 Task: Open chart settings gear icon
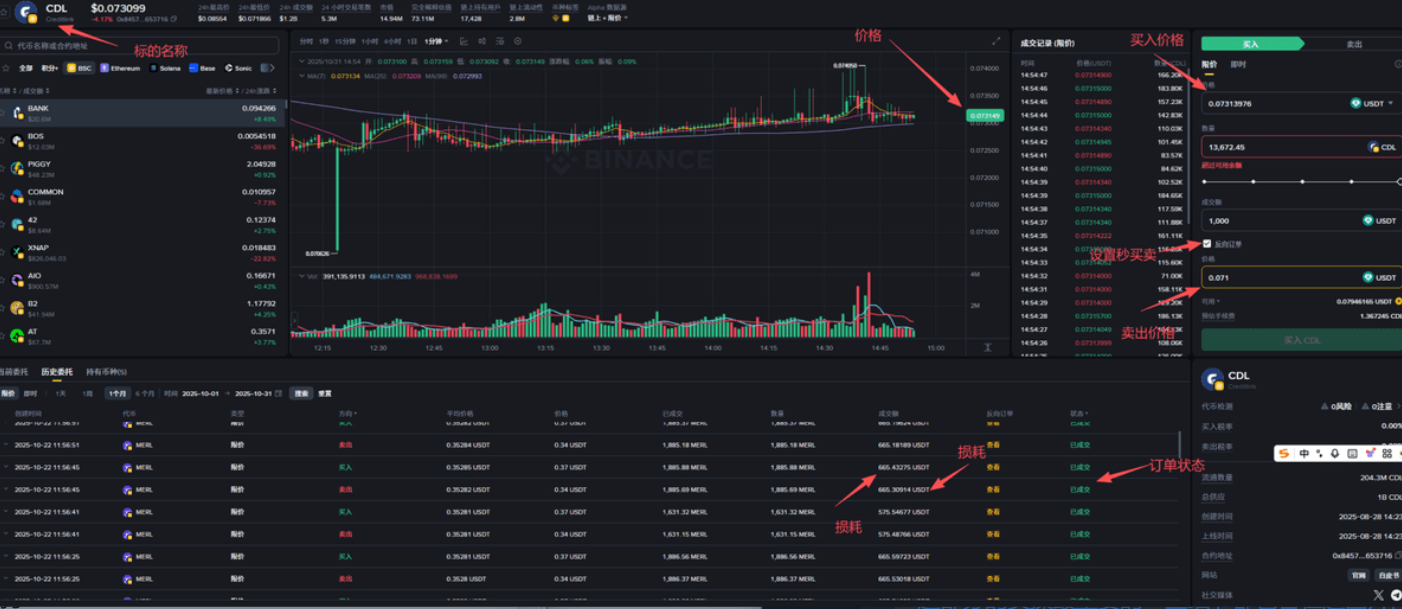pyautogui.click(x=517, y=41)
